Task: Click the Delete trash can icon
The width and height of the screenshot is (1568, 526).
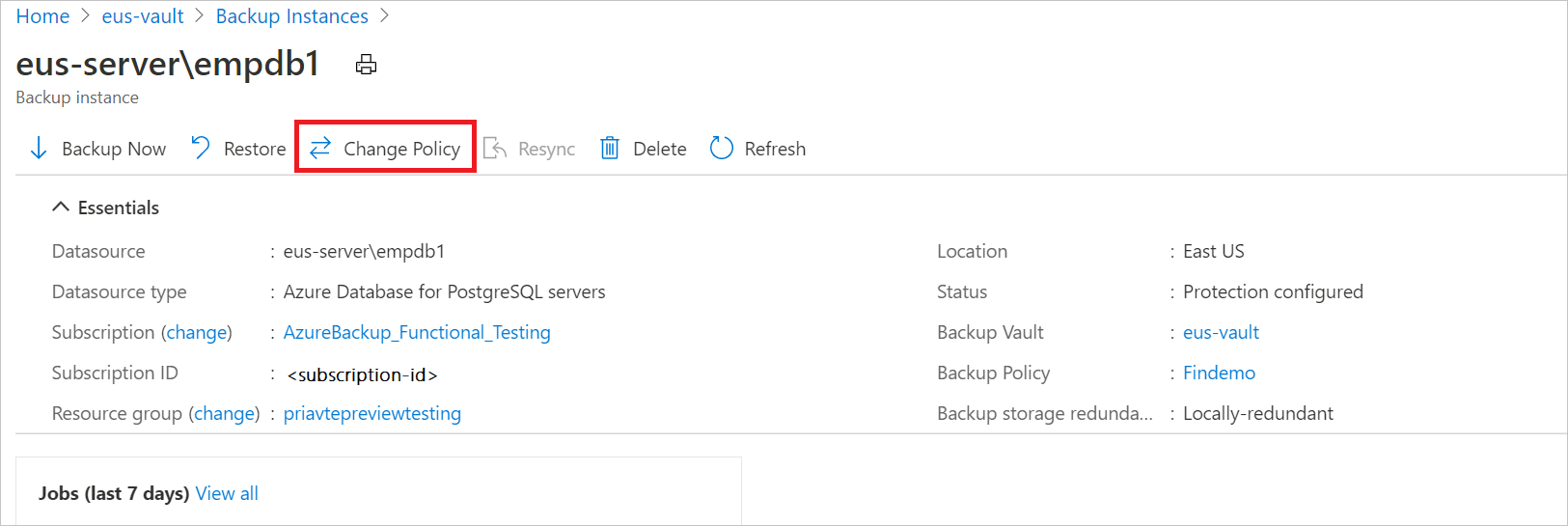Action: (610, 149)
